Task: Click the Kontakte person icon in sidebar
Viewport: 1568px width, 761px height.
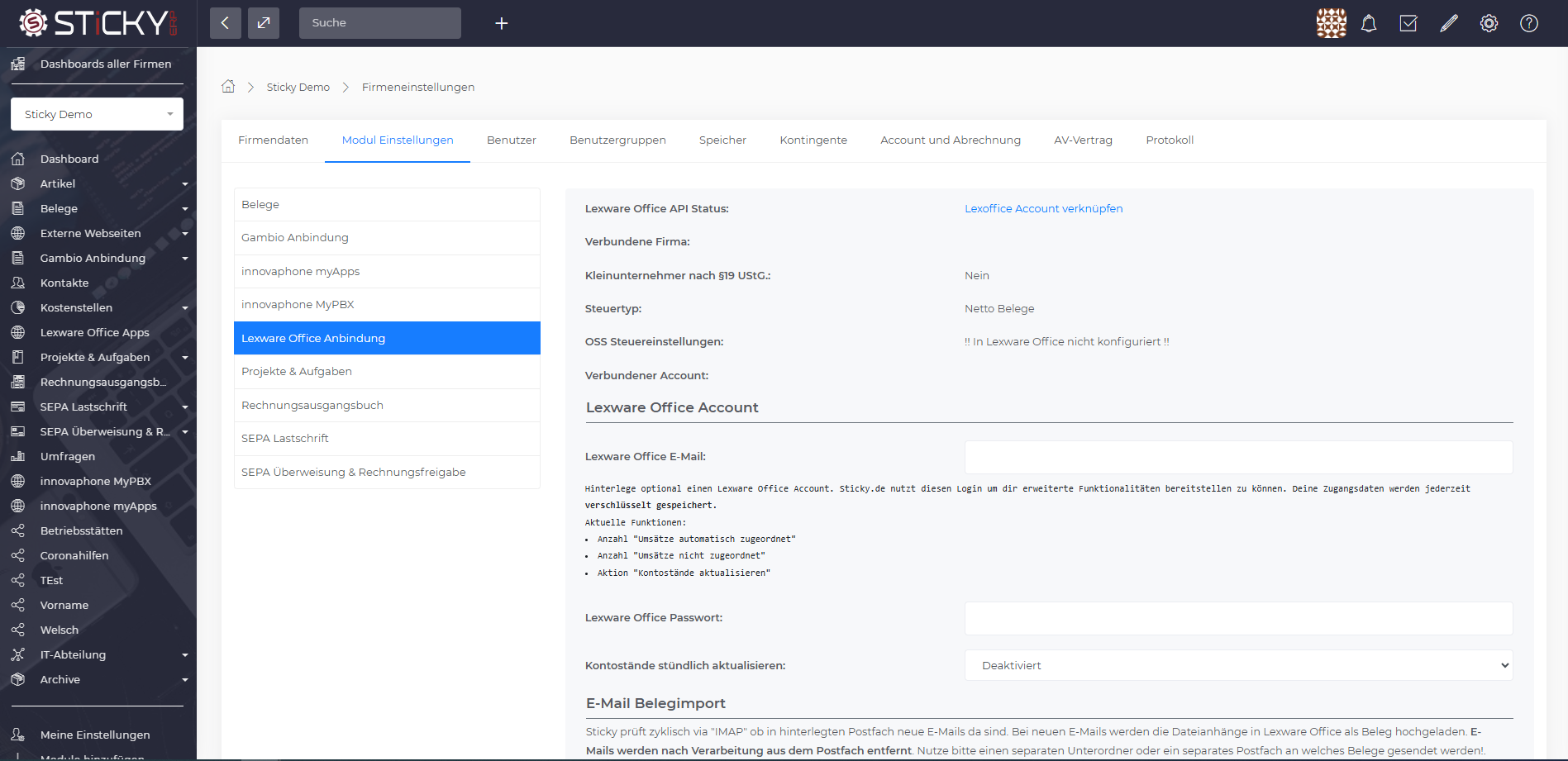Action: pyautogui.click(x=17, y=283)
